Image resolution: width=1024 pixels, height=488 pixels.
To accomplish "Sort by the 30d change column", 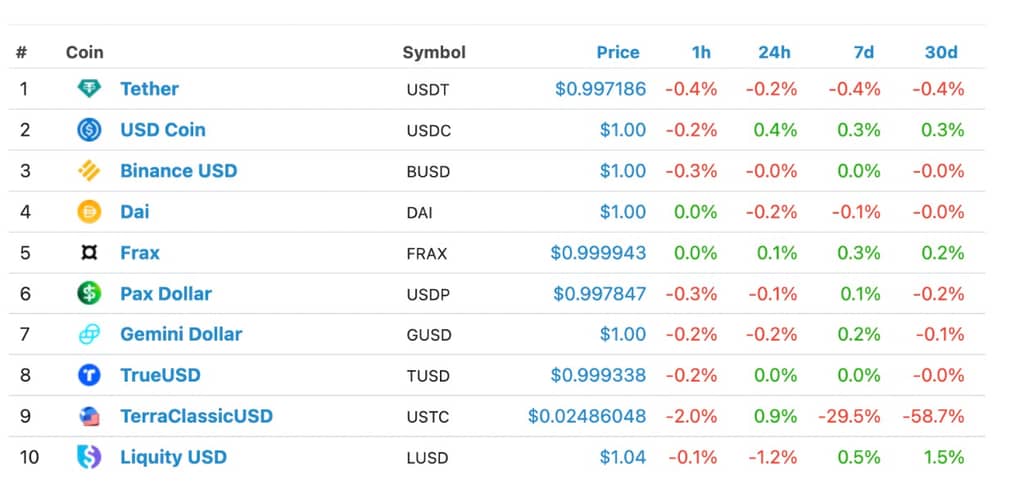I will tap(941, 52).
